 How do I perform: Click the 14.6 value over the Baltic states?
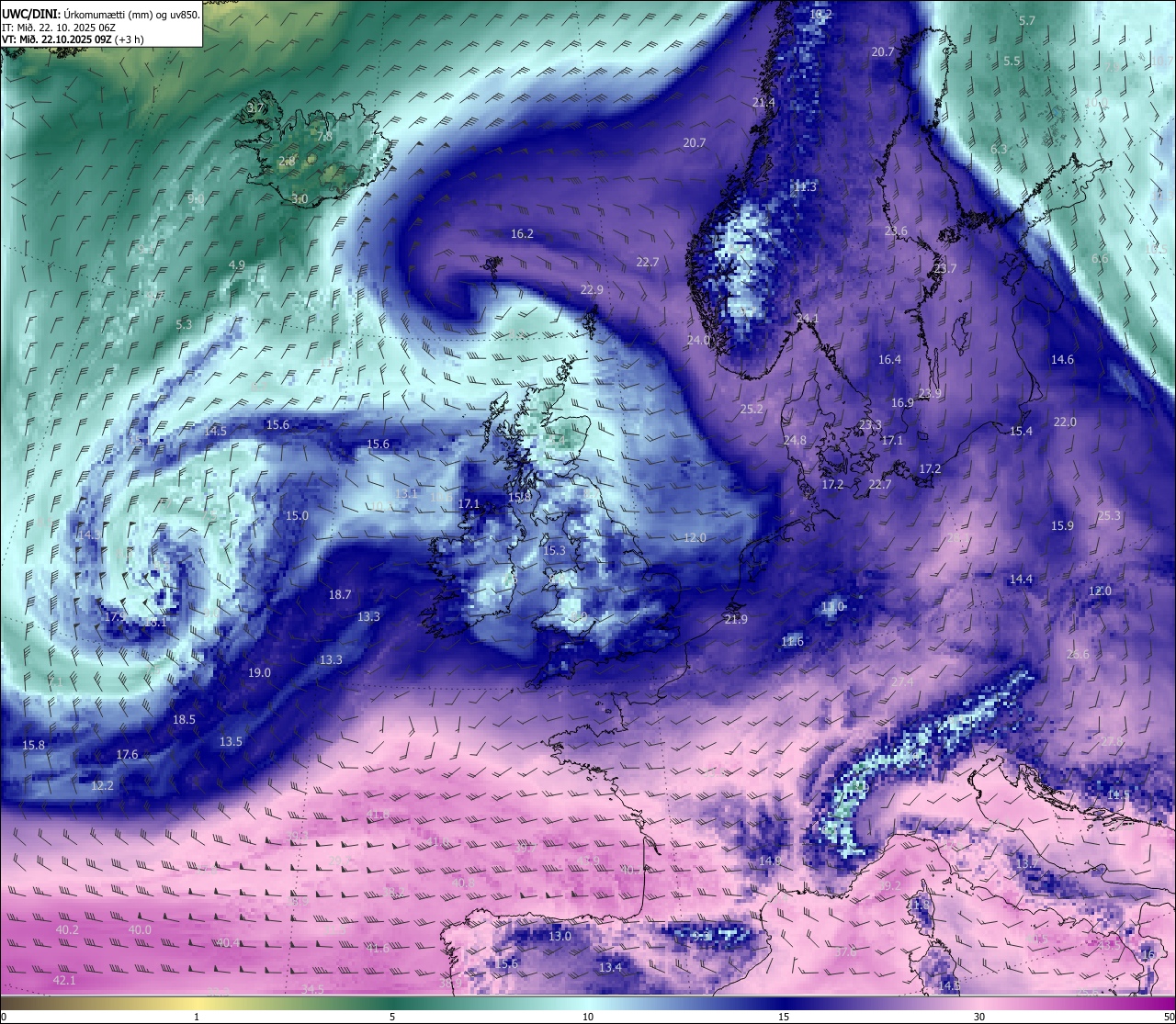(1062, 360)
